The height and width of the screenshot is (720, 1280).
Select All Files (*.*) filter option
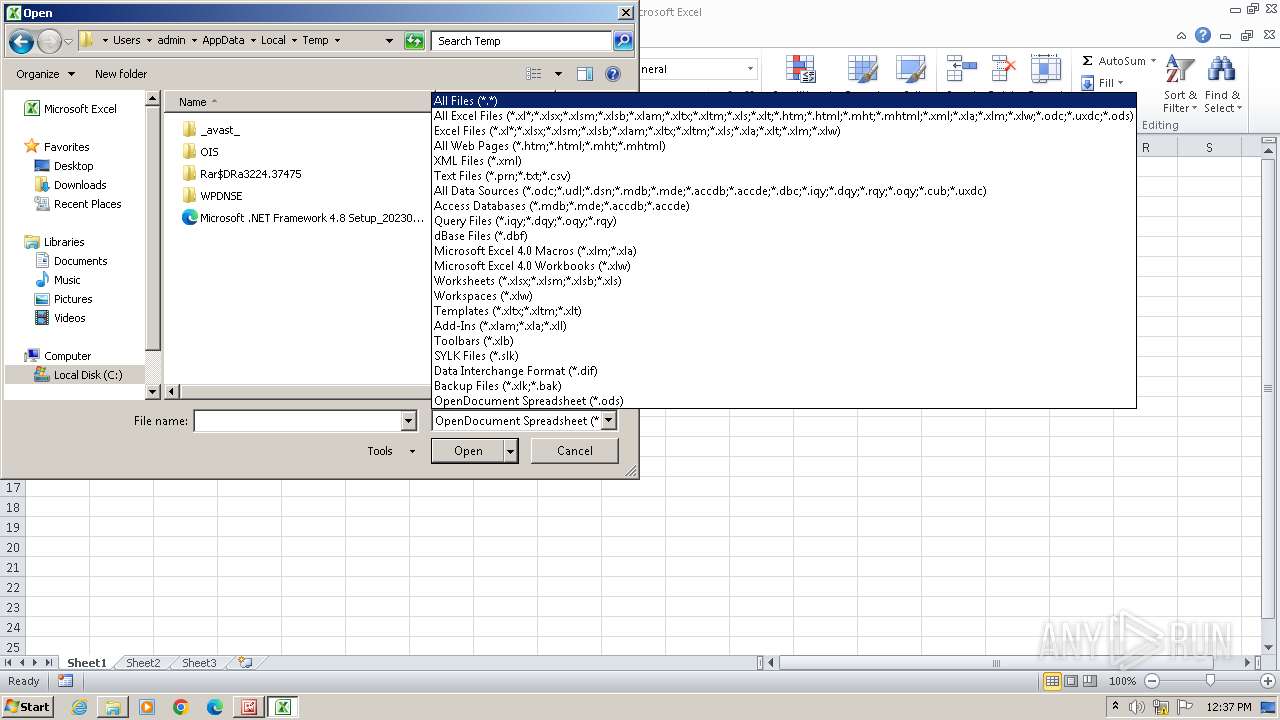tap(784, 101)
